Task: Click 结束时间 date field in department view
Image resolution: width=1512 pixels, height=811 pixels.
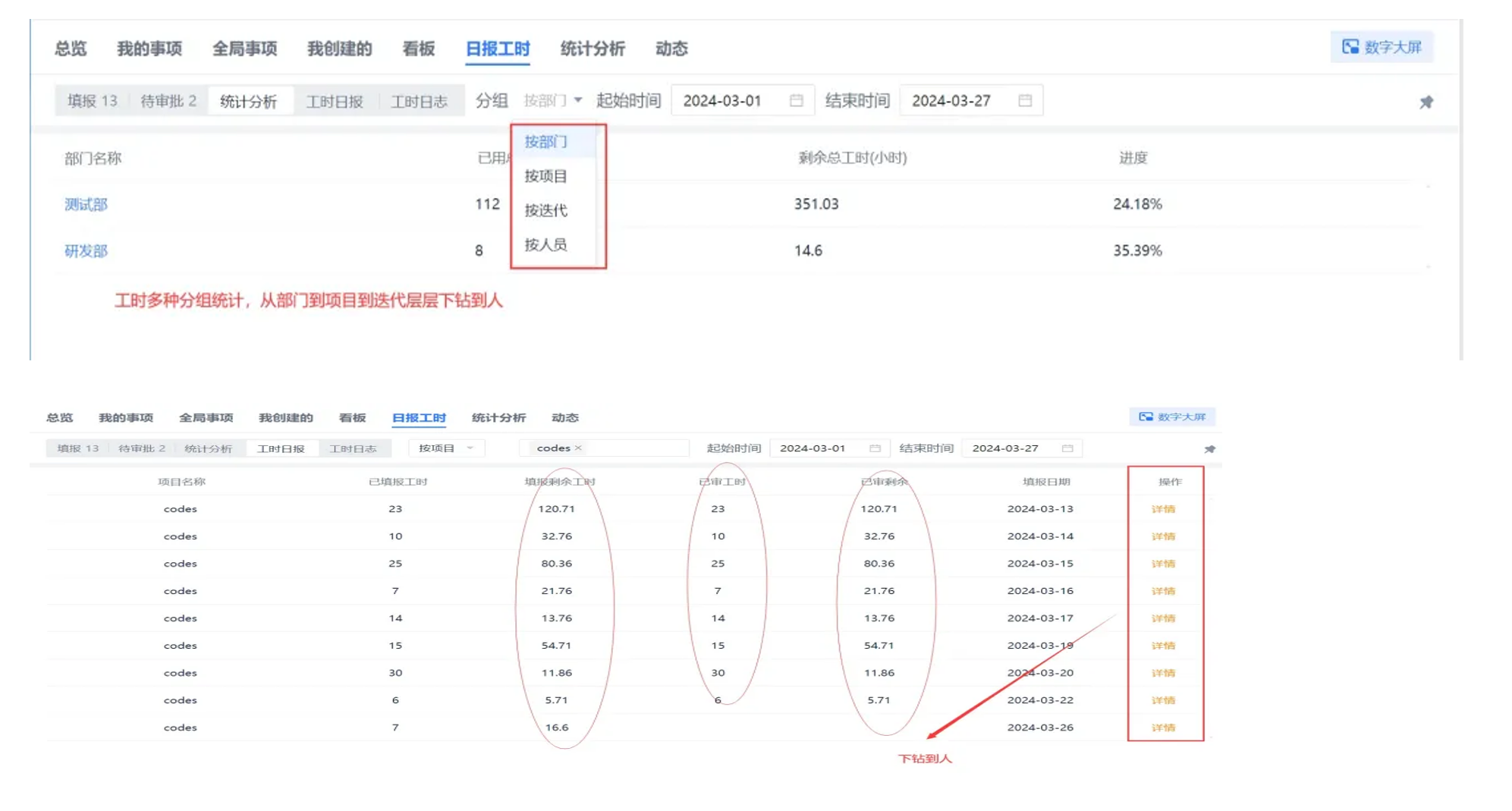Action: [971, 100]
